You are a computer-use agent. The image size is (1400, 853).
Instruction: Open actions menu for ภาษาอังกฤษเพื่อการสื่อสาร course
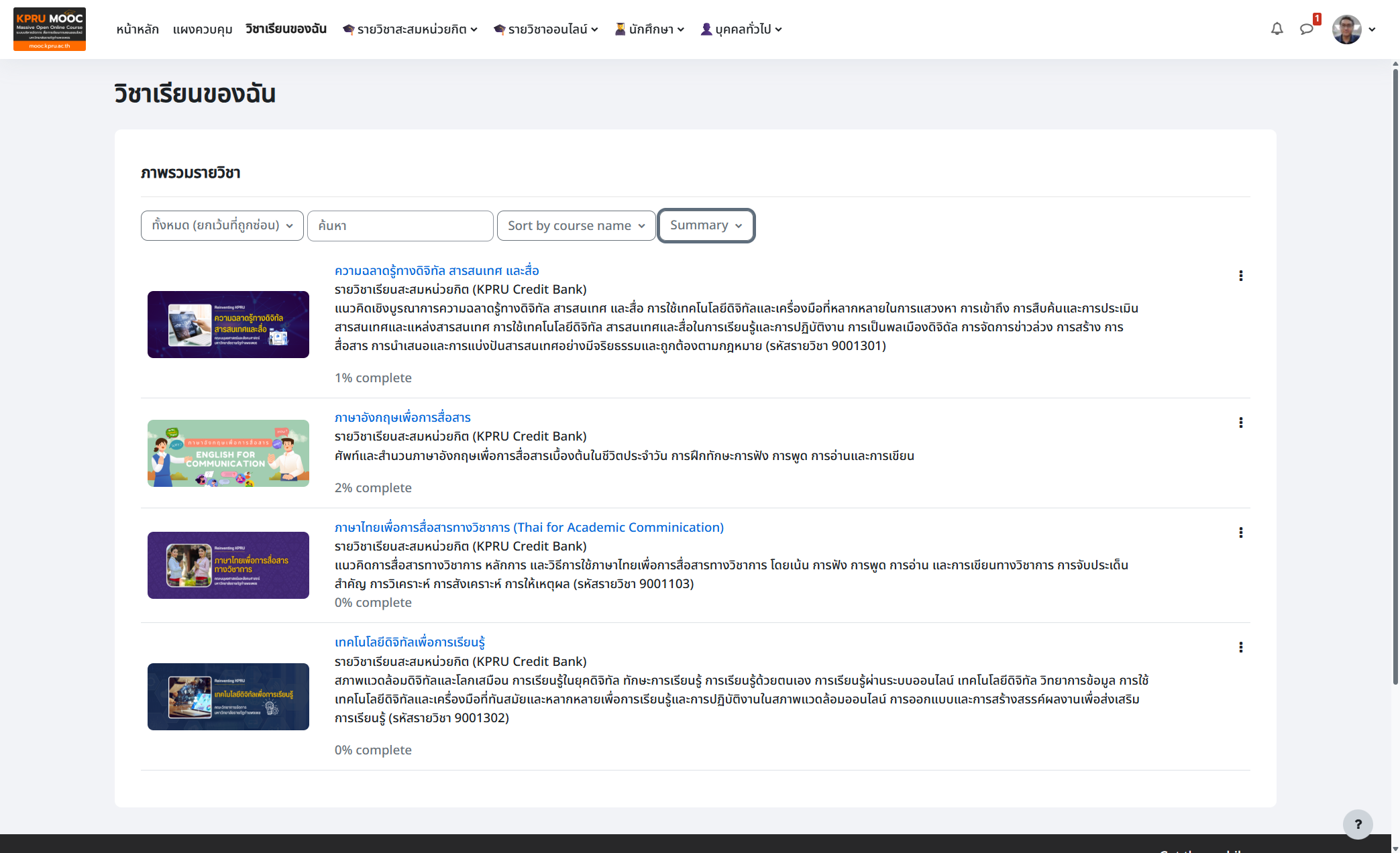[x=1240, y=422]
